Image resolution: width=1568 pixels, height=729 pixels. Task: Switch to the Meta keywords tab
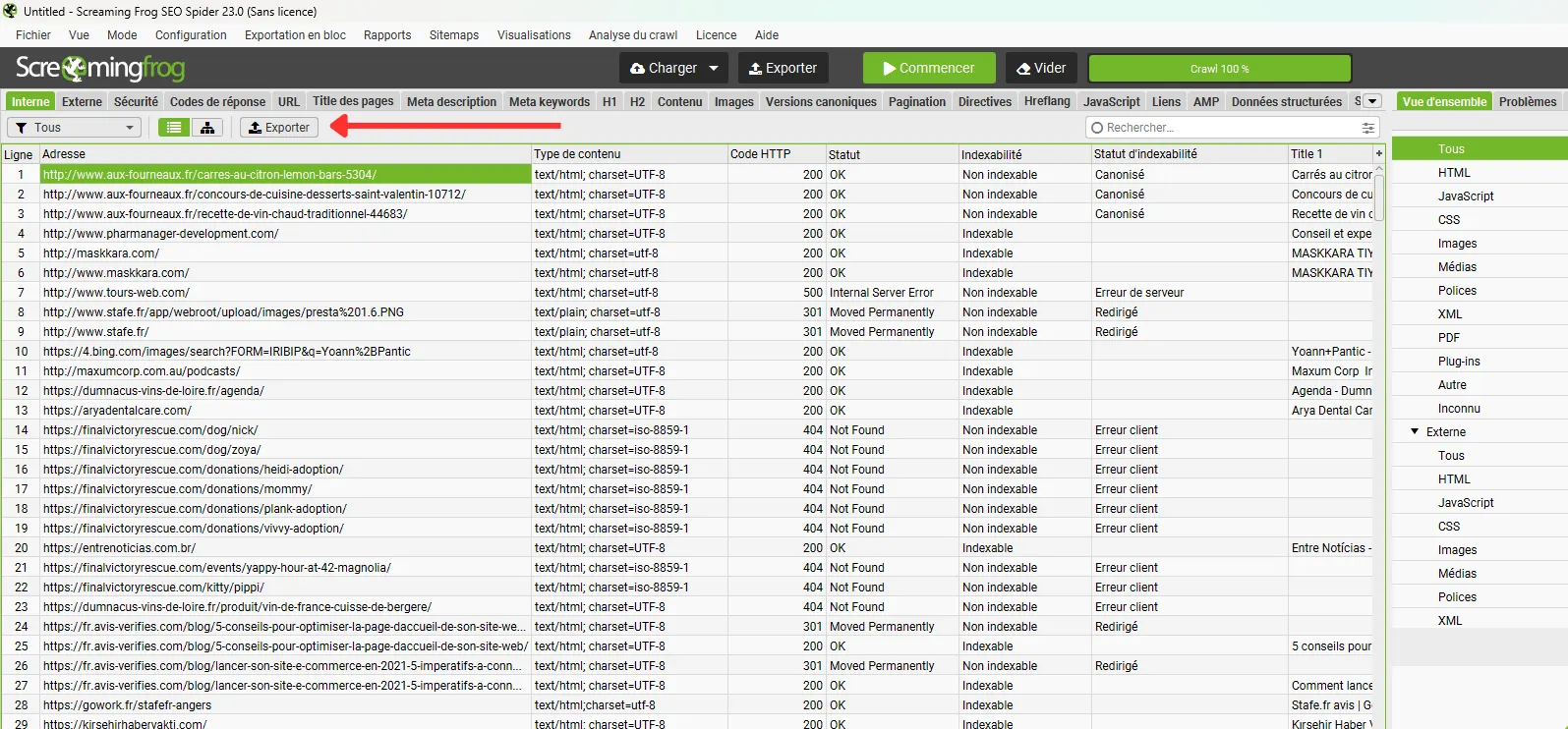pos(550,101)
